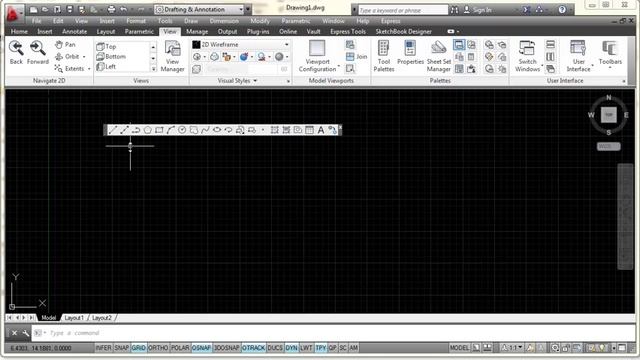Screen dimensions: 640x360
Task: Open the Properties palette
Action: click(x=410, y=53)
